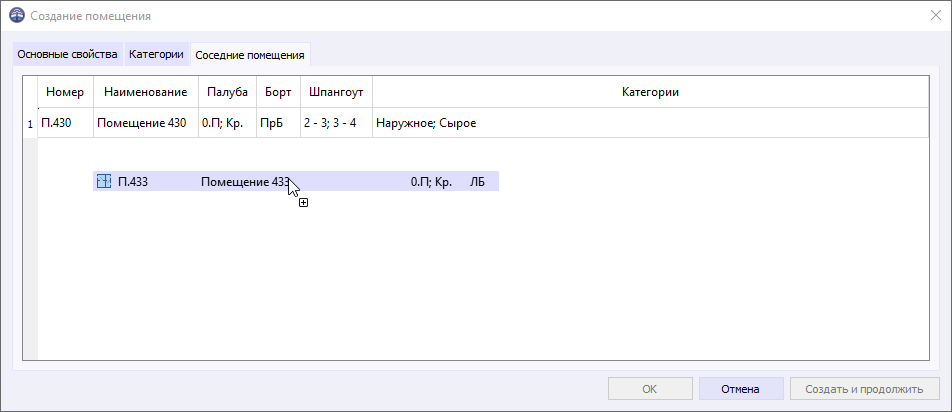The height and width of the screenshot is (412, 952).
Task: Click the Создать и продолжить button
Action: (863, 389)
